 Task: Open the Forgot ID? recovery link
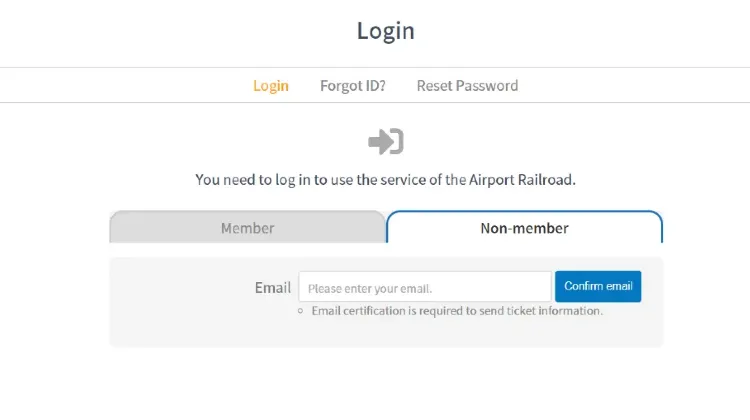(353, 86)
